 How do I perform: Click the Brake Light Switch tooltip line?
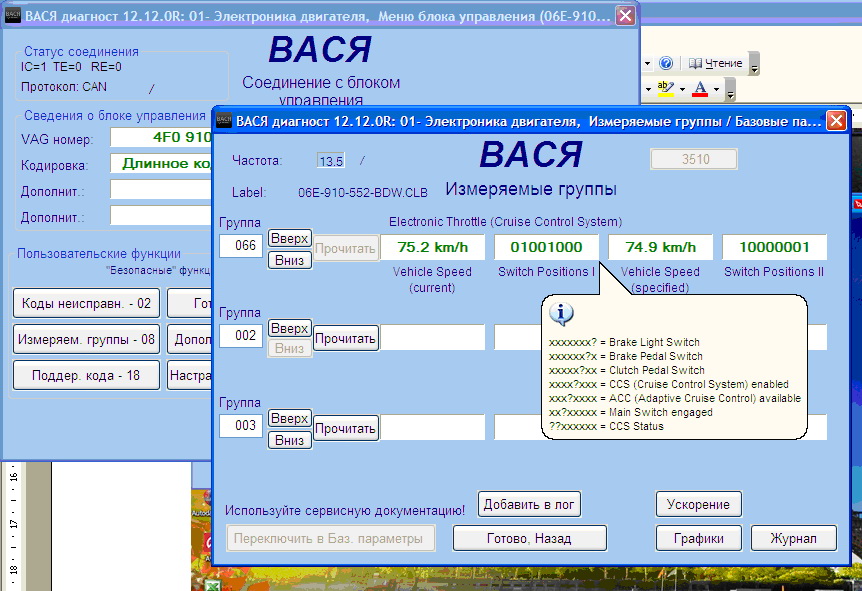tap(624, 343)
